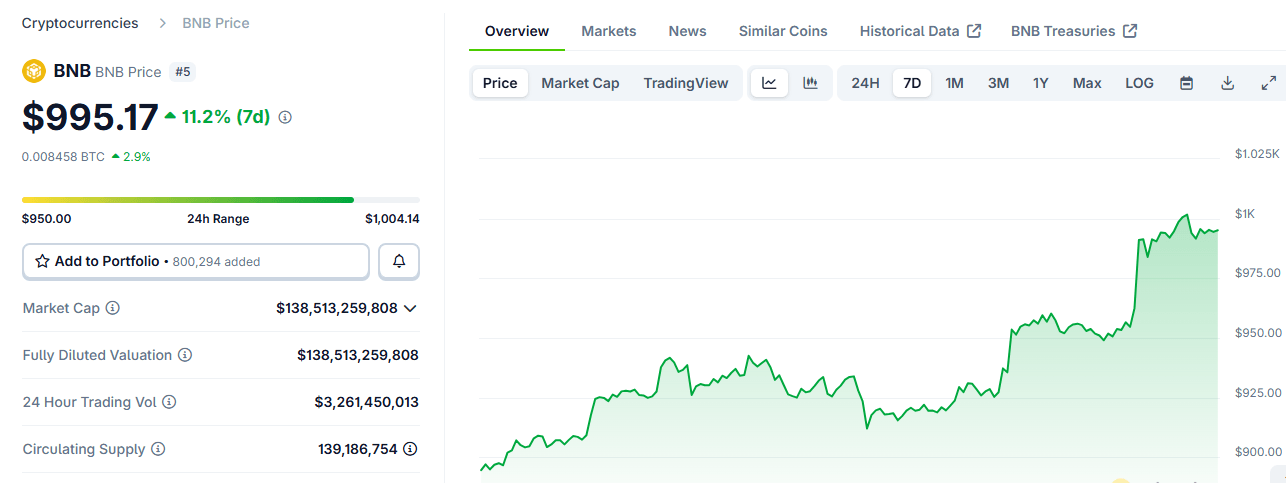The image size is (1286, 483).
Task: Open the Overview tab
Action: [517, 31]
